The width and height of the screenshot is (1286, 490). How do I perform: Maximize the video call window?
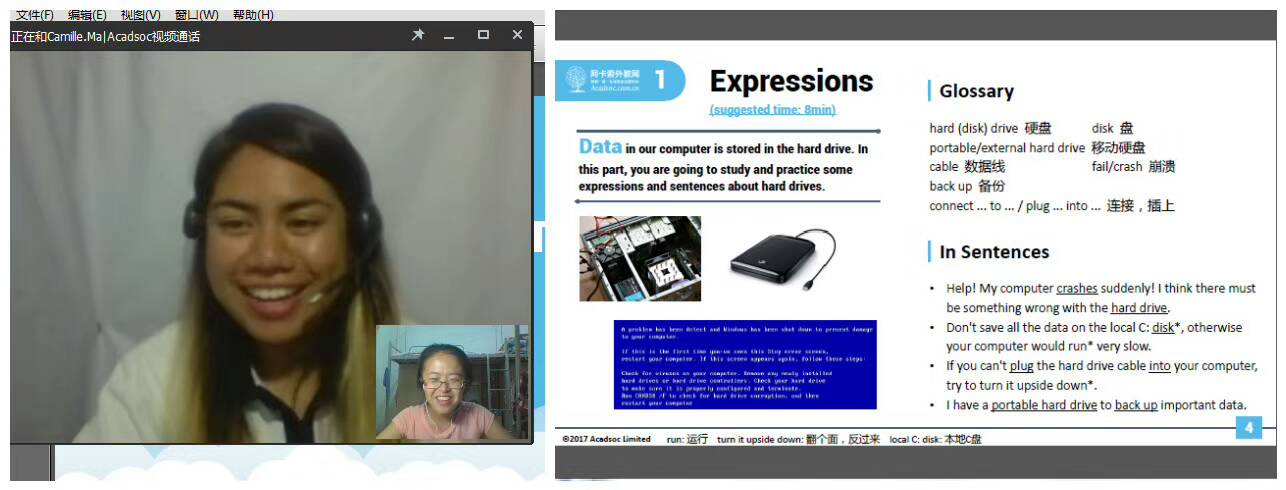coord(483,35)
